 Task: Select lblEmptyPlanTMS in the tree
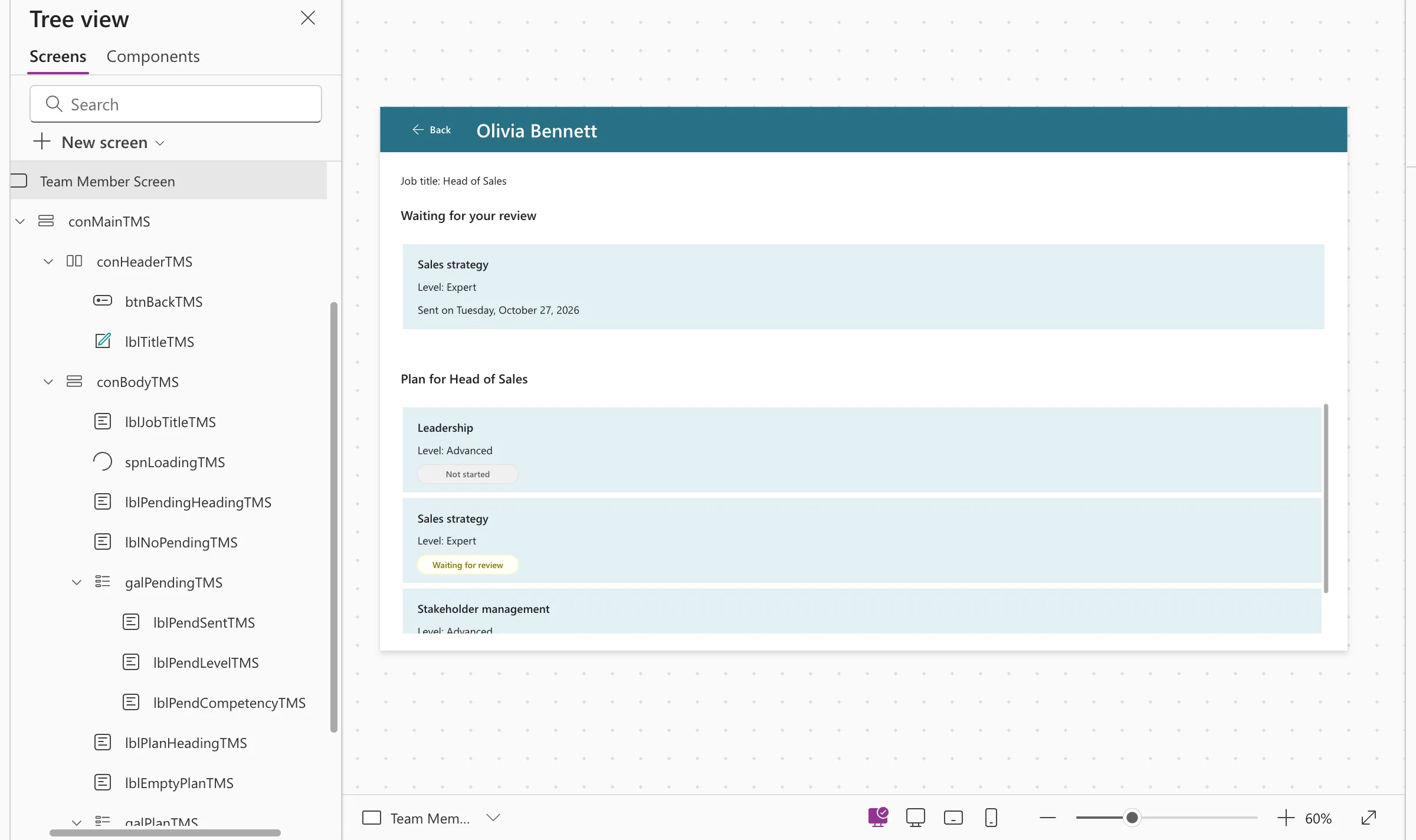pos(179,783)
